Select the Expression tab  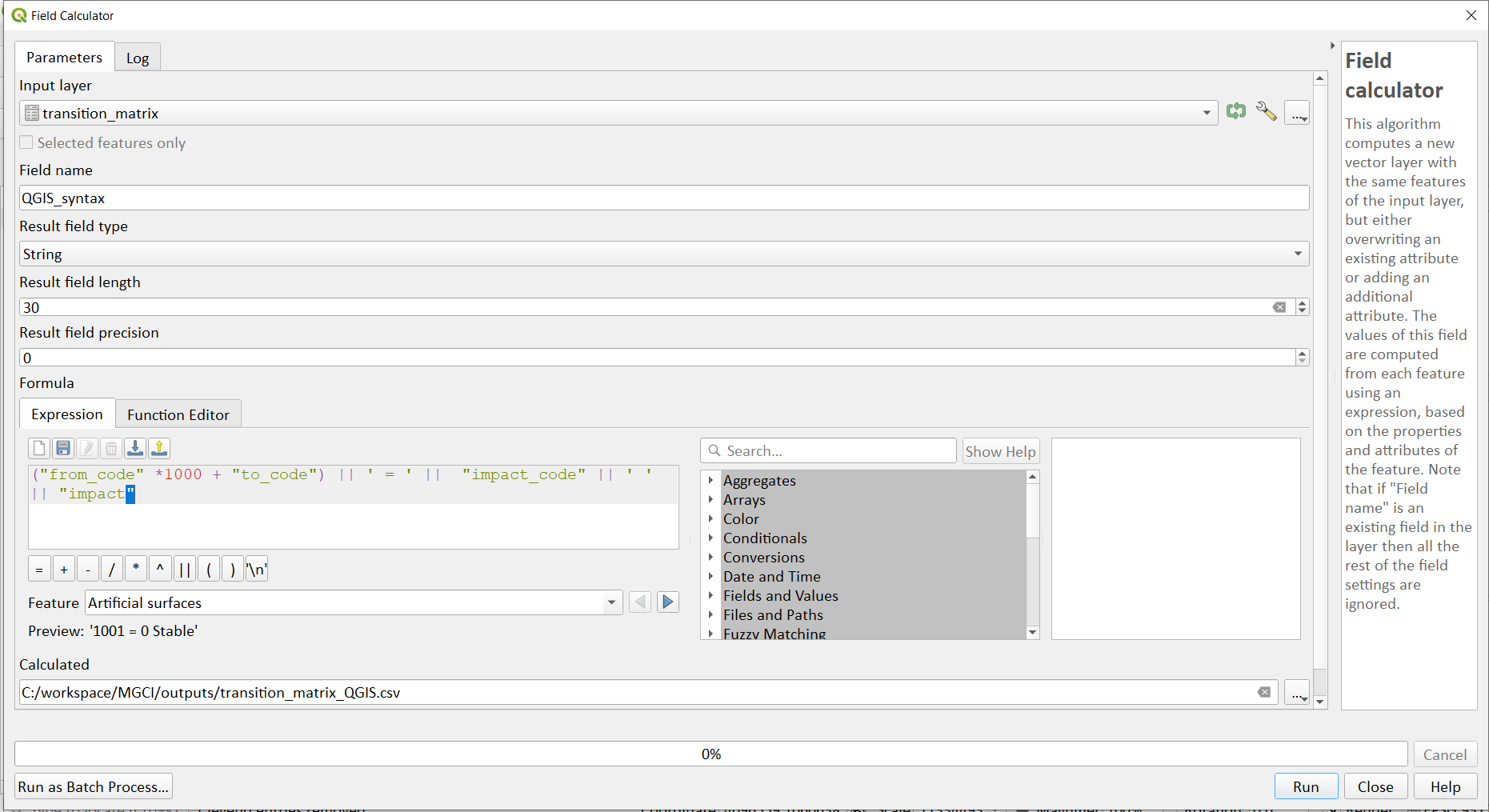click(67, 414)
